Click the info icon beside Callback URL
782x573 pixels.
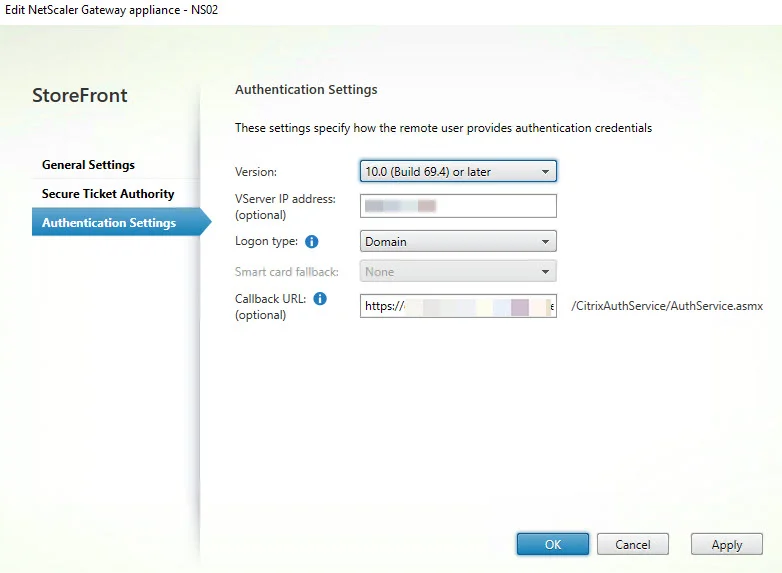pos(320,299)
